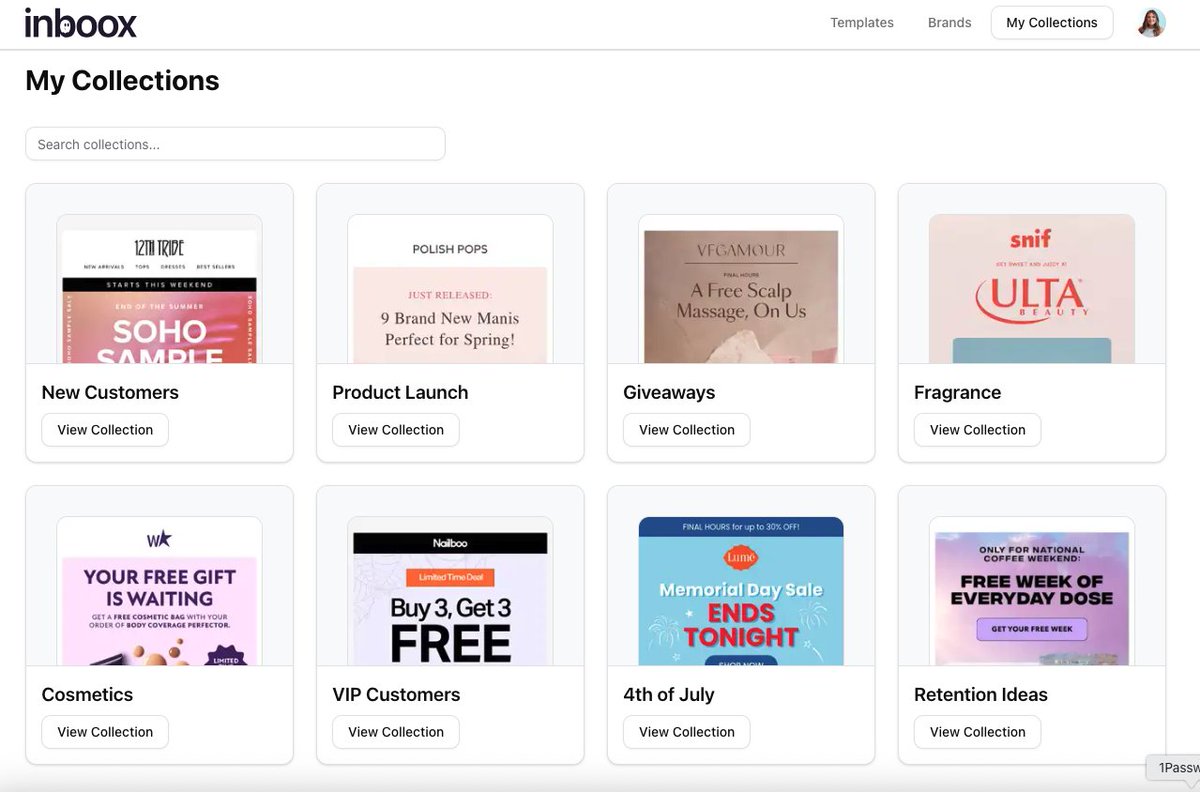
Task: Open the Snif Ulta Beauty thumbnail
Action: [x=1032, y=289]
